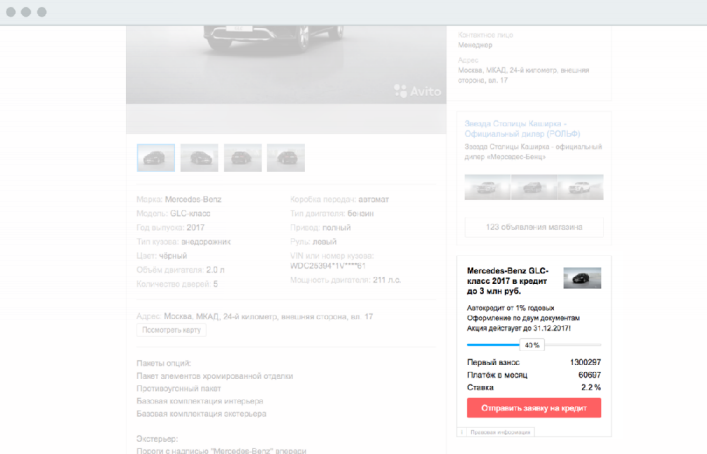
Task: Click the "Базовая комплектация интерьера" line
Action: coord(200,401)
